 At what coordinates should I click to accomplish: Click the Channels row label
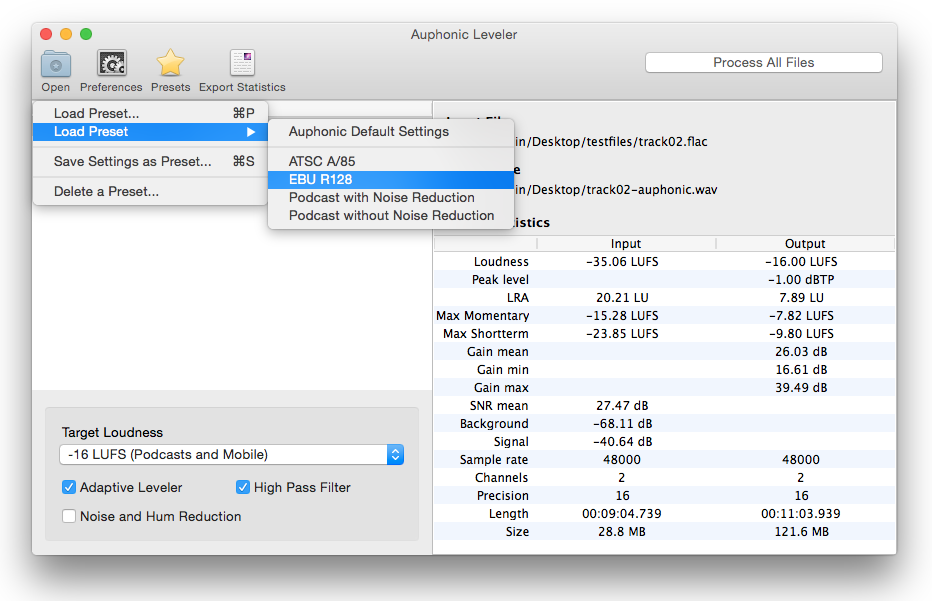[x=501, y=477]
